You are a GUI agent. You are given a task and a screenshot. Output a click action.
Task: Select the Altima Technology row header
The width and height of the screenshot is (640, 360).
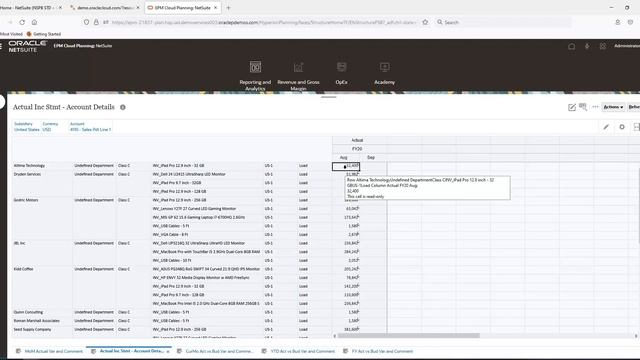pos(29,166)
